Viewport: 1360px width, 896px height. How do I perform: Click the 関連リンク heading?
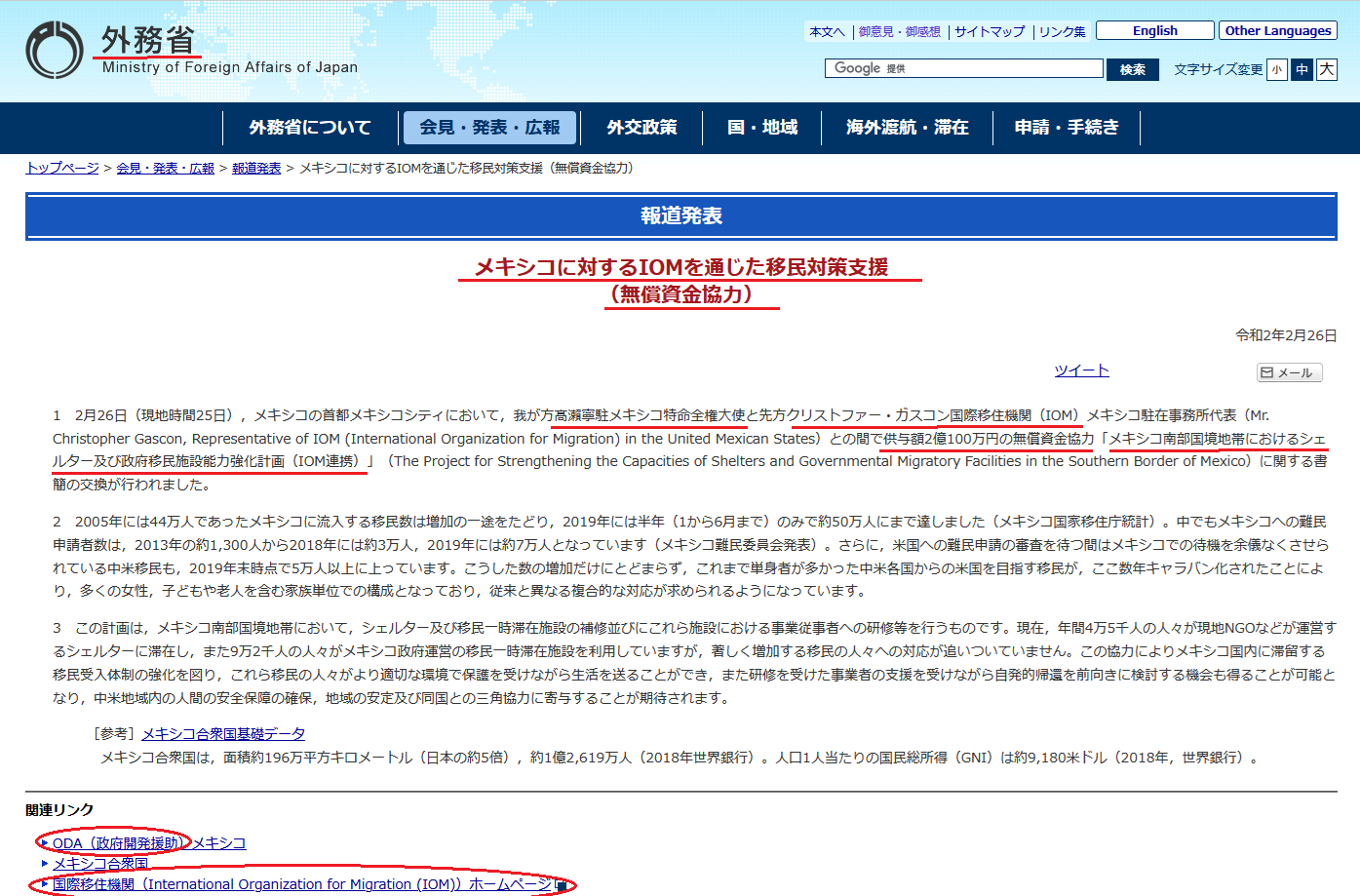pyautogui.click(x=59, y=810)
